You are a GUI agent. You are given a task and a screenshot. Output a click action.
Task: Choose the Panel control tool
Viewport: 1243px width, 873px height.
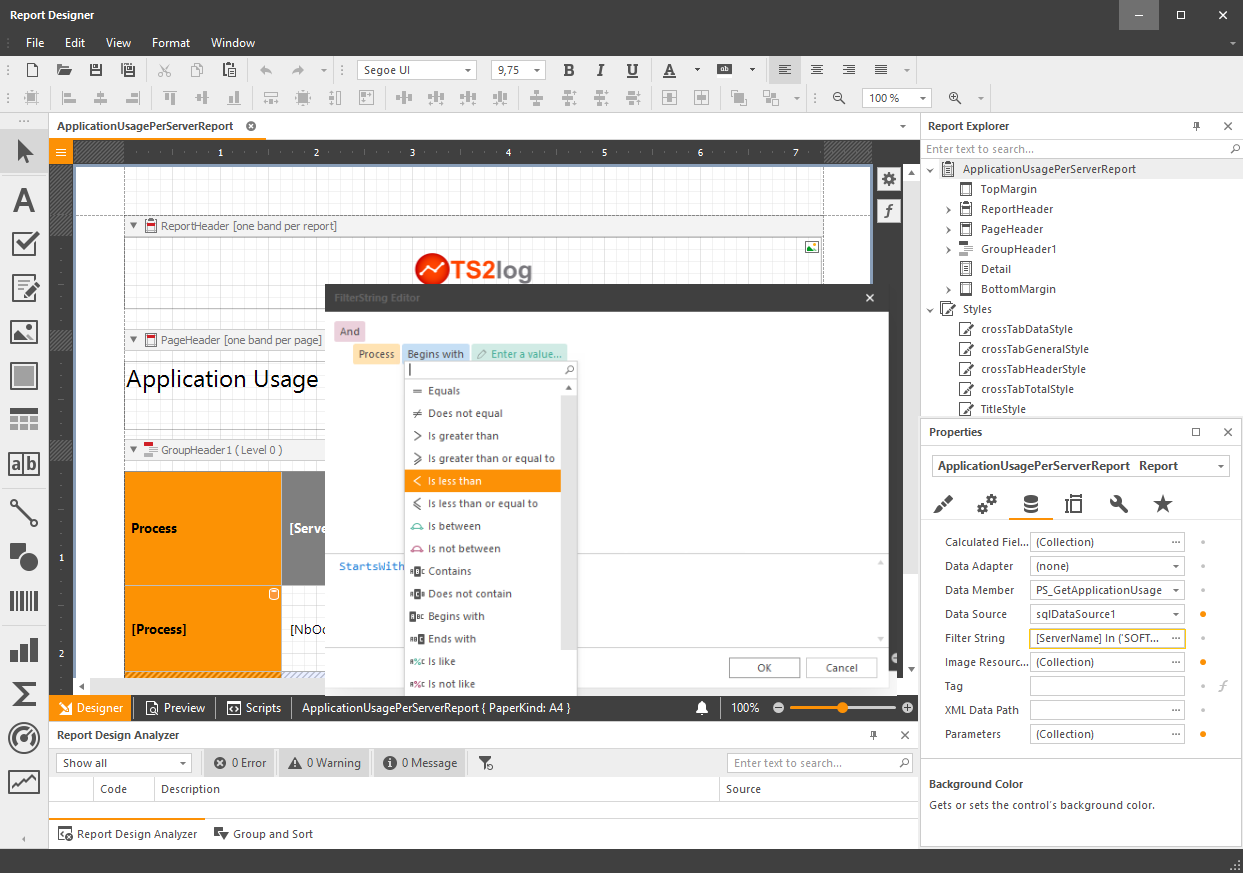(24, 376)
